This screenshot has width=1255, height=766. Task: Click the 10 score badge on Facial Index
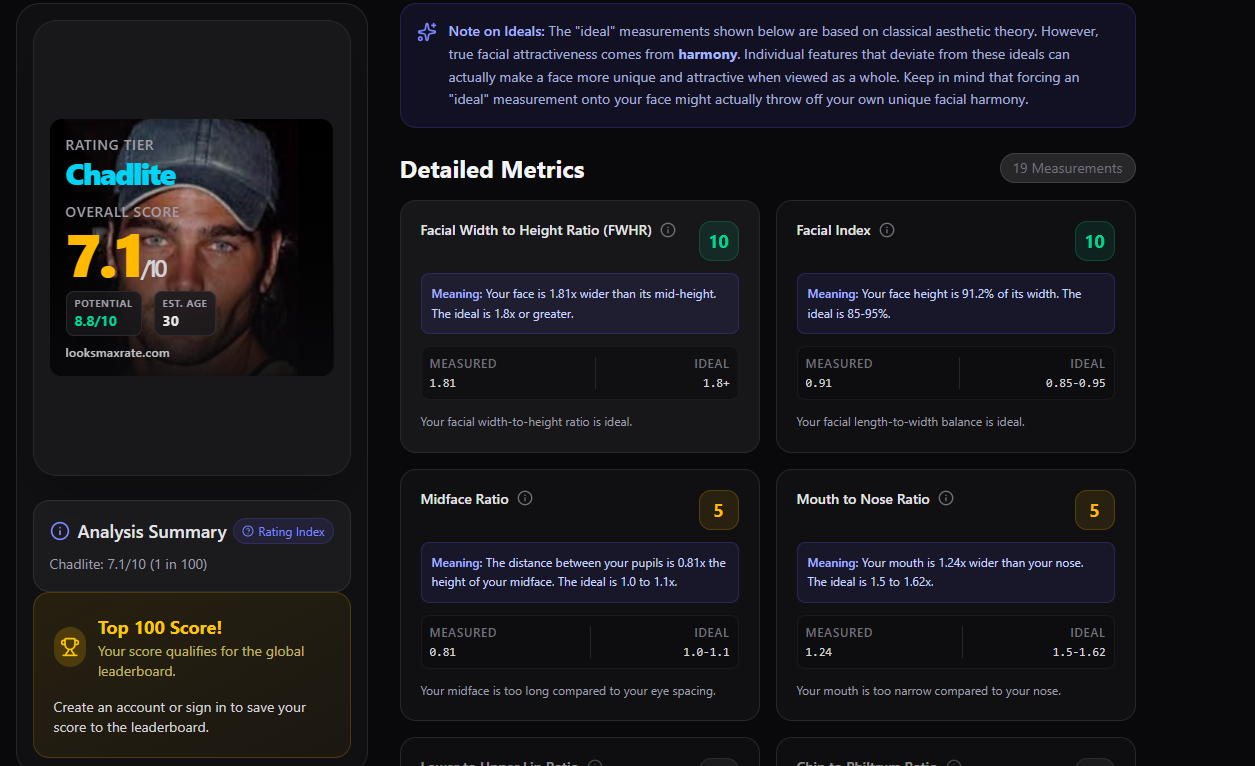1094,241
